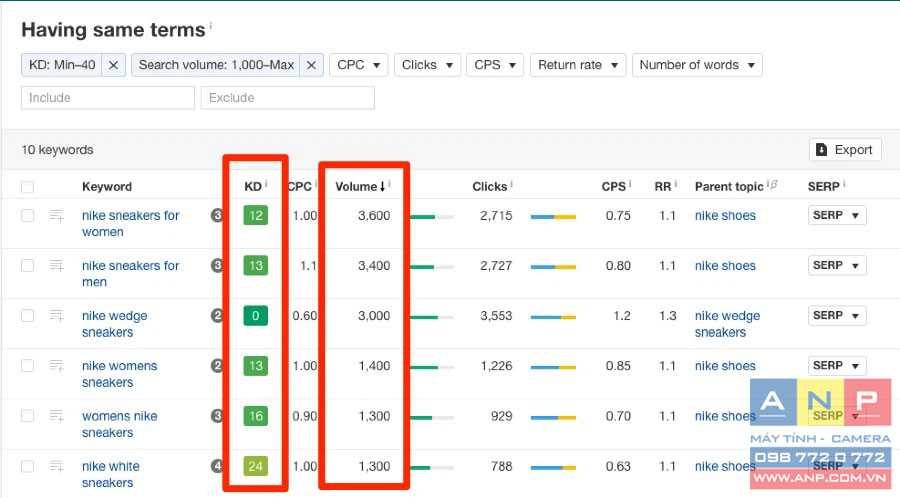The height and width of the screenshot is (498, 900).
Task: Open the nike sneakers for women keyword
Action: (x=130, y=224)
